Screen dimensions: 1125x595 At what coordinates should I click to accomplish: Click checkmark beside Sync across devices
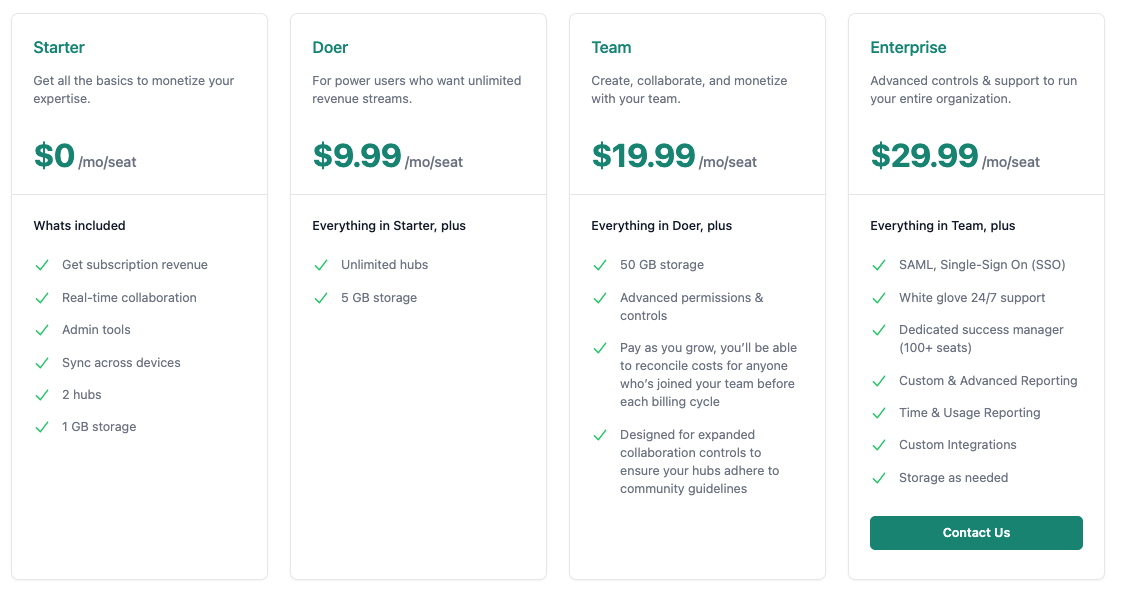click(42, 363)
